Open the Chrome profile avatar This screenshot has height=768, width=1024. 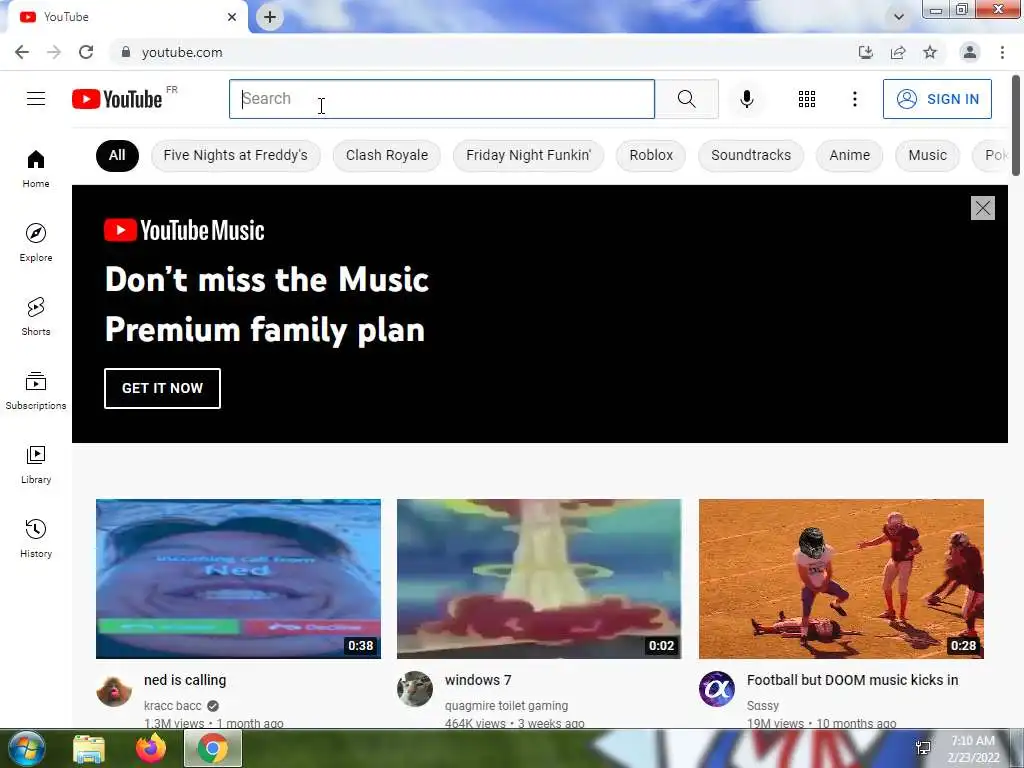970,52
